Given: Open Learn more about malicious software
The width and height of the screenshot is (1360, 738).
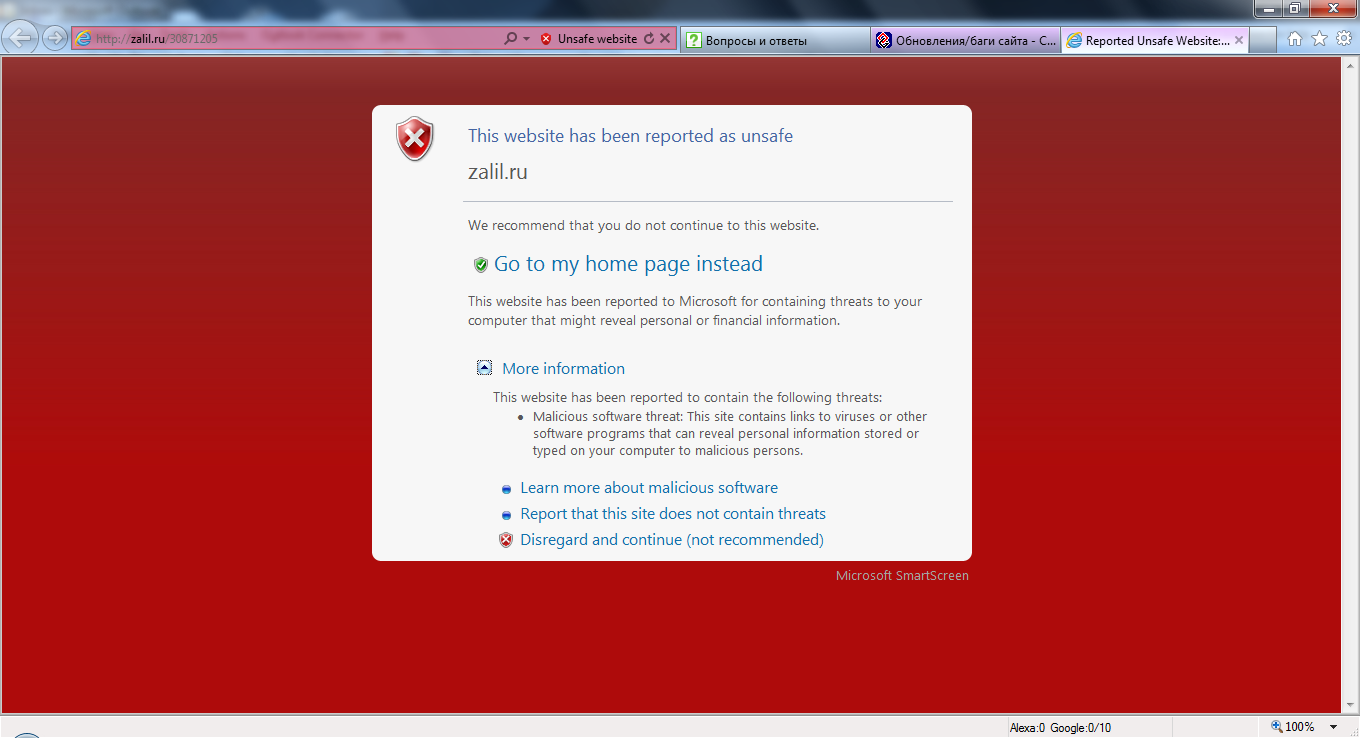Looking at the screenshot, I should point(649,488).
